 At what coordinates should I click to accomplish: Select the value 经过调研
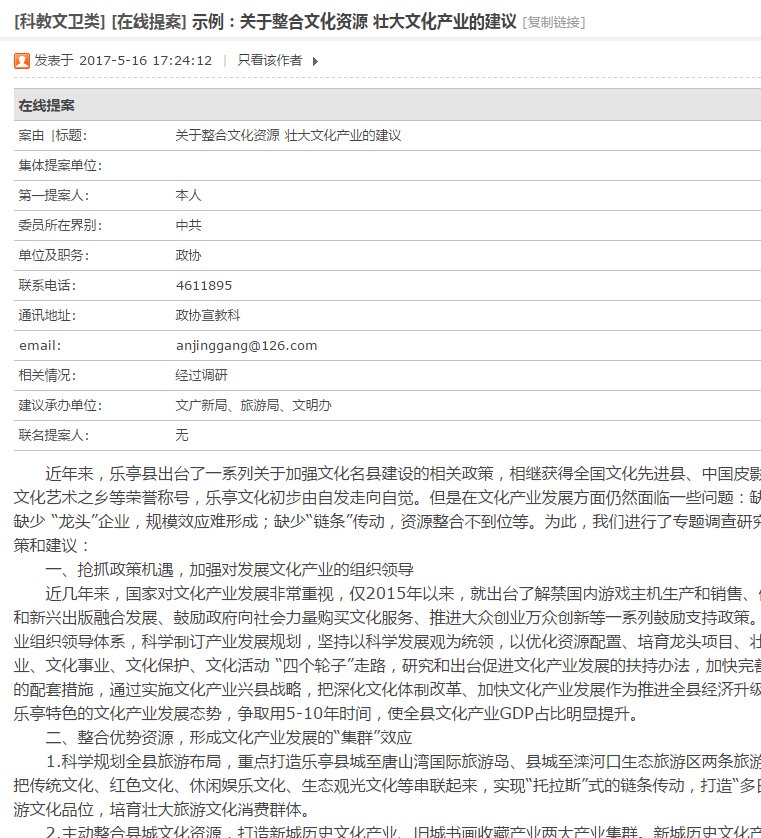pyautogui.click(x=201, y=375)
